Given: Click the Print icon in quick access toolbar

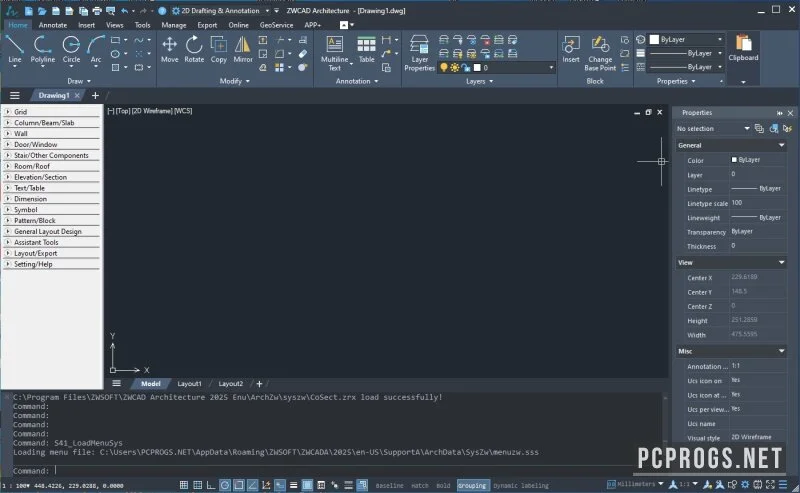Looking at the screenshot, I should coord(97,10).
